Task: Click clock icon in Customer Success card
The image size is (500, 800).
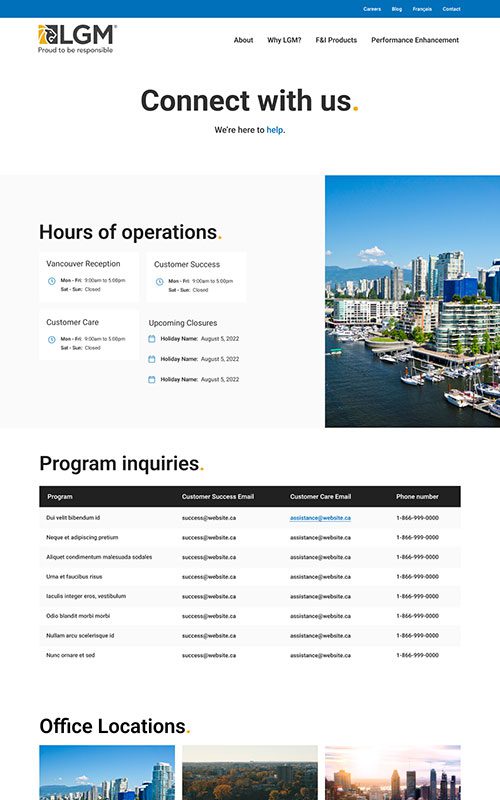Action: 160,282
